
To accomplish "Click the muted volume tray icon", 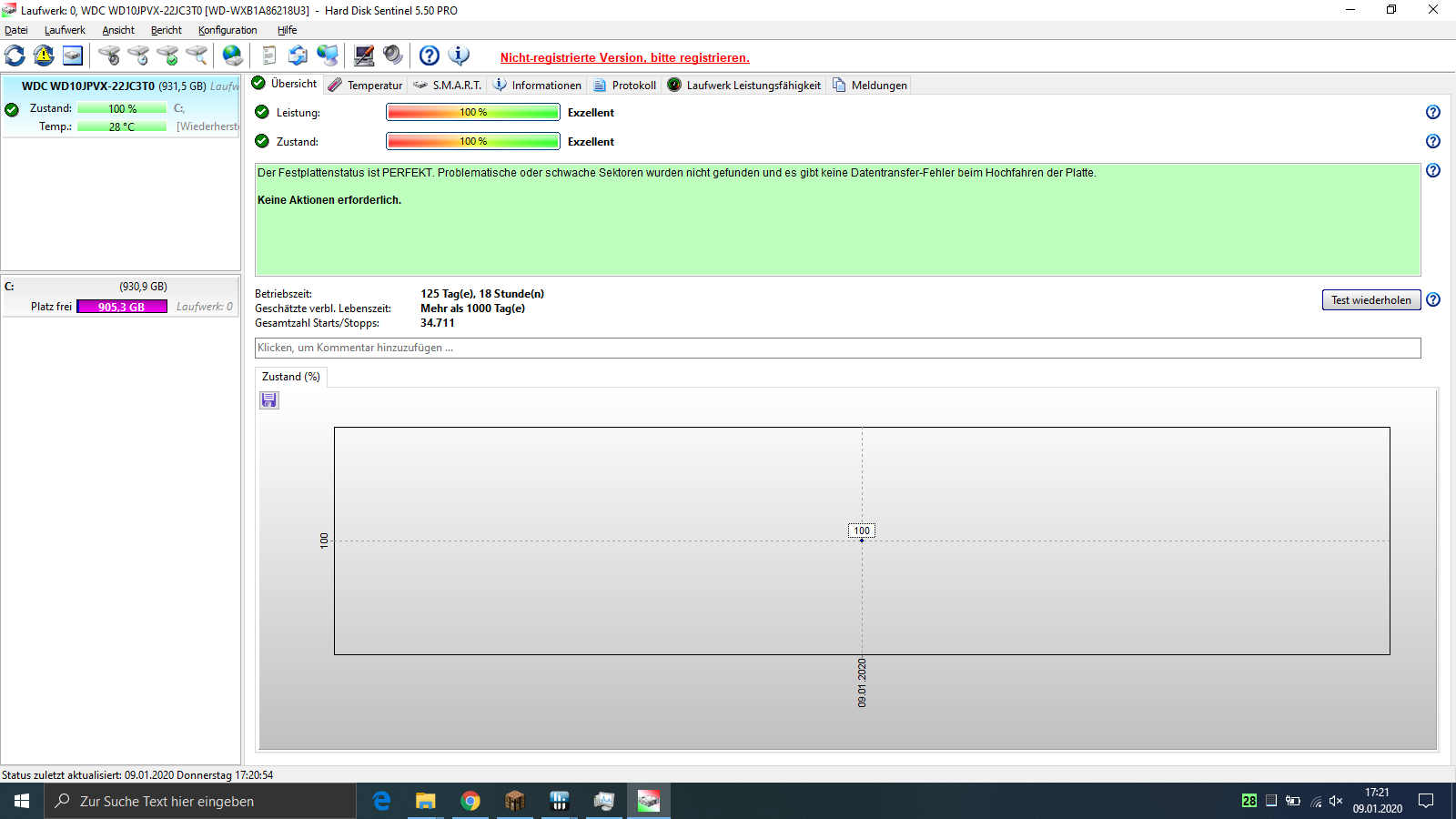I will click(1336, 801).
